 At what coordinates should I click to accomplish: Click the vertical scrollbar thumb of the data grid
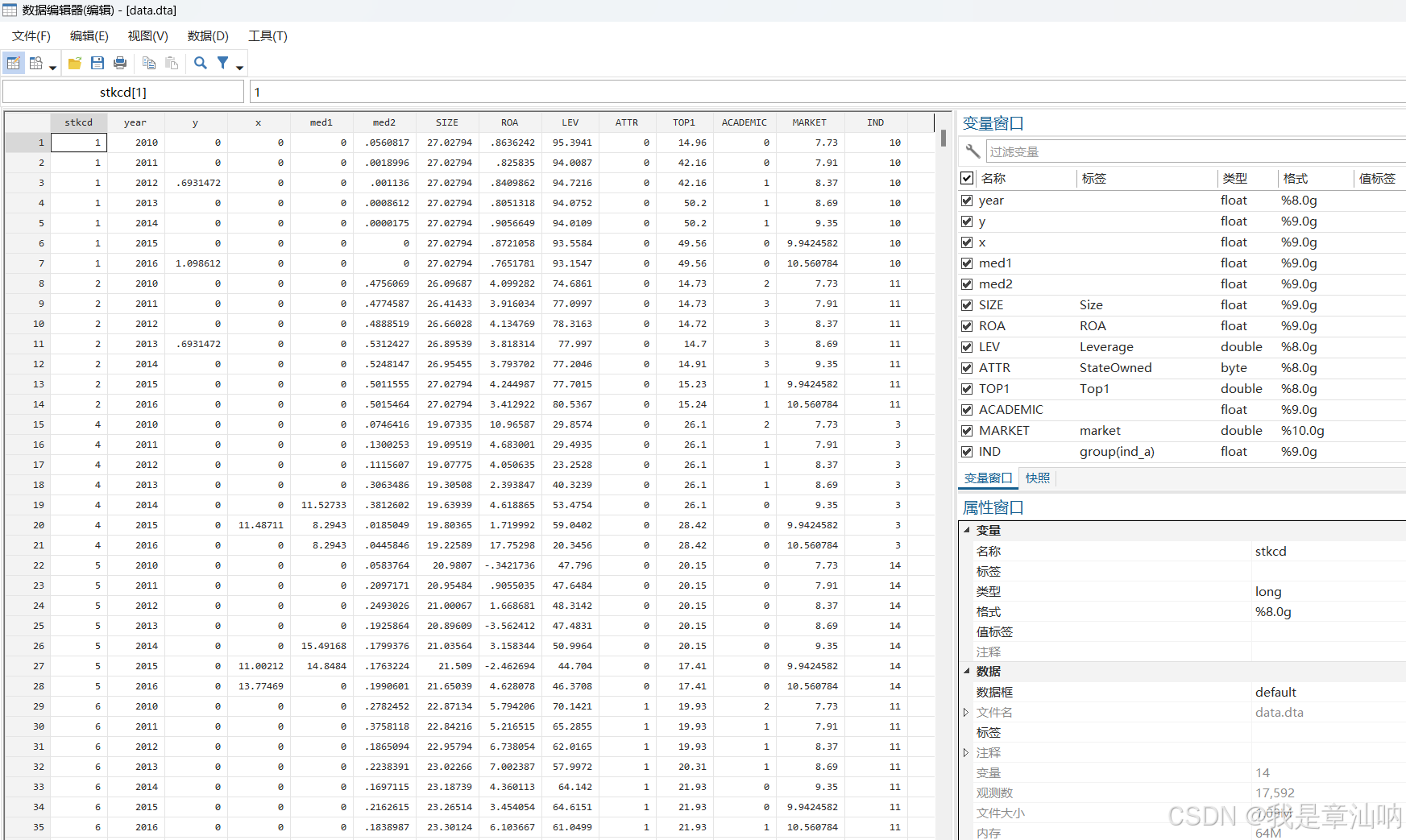[943, 138]
